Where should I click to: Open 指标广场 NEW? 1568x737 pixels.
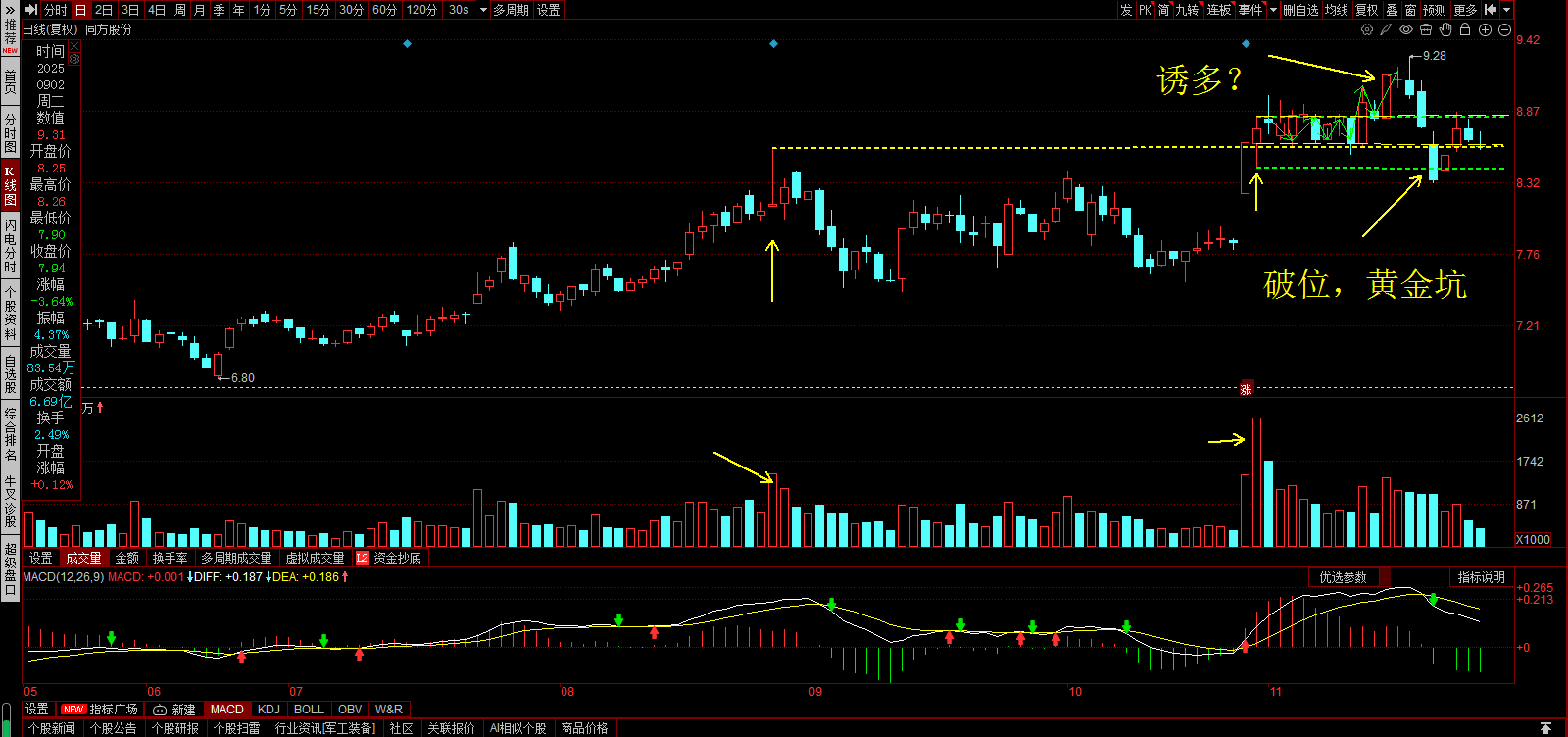[100, 710]
